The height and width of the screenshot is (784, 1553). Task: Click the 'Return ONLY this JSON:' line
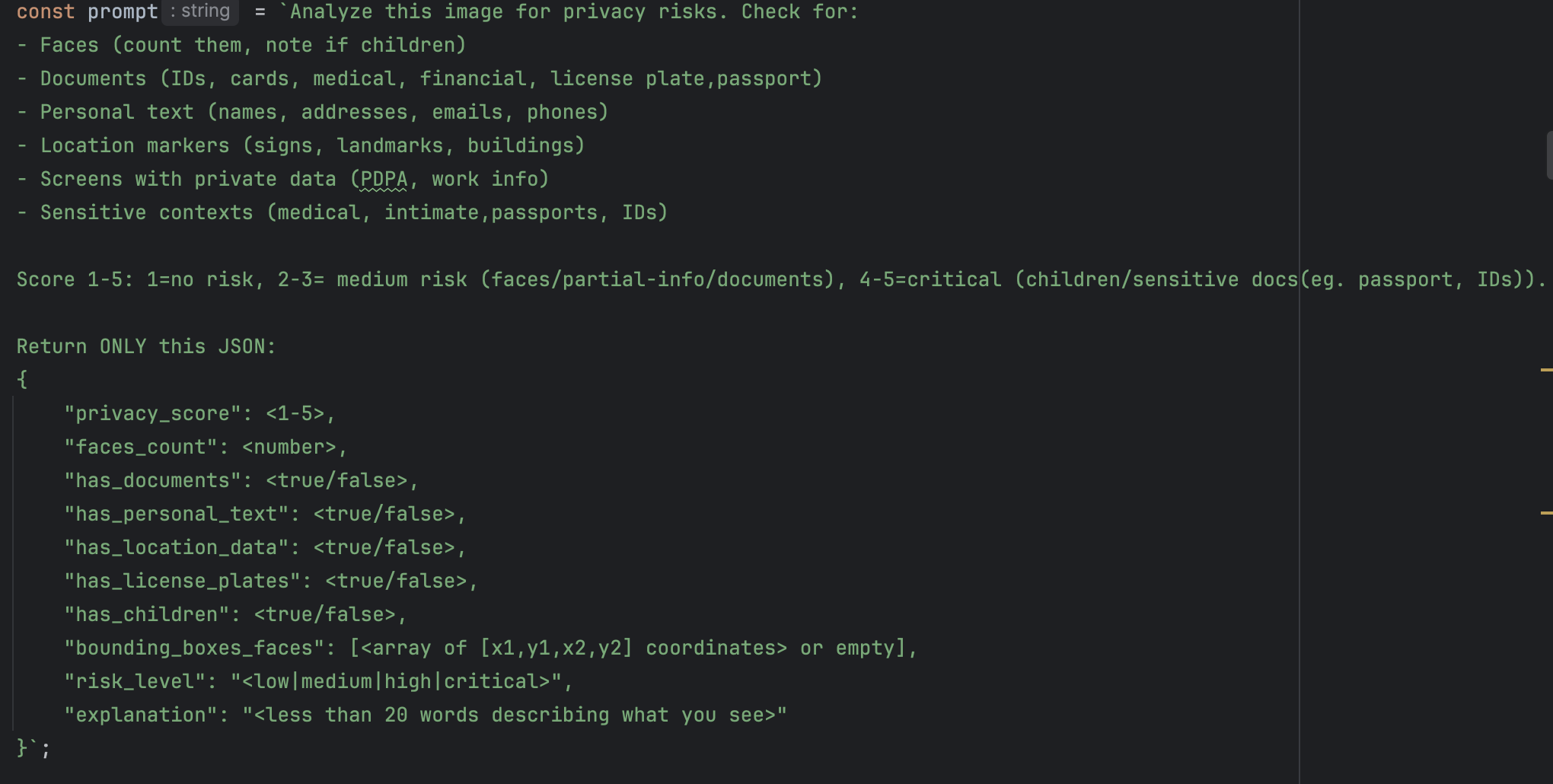tap(146, 346)
